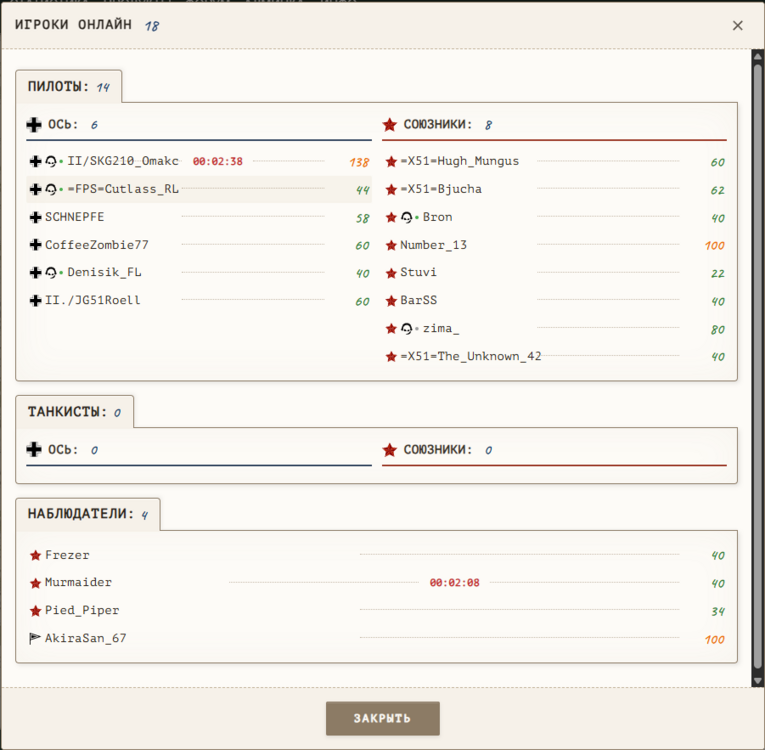Click the 00:02:38 timer of II/SKG210_Omakc

(218, 162)
